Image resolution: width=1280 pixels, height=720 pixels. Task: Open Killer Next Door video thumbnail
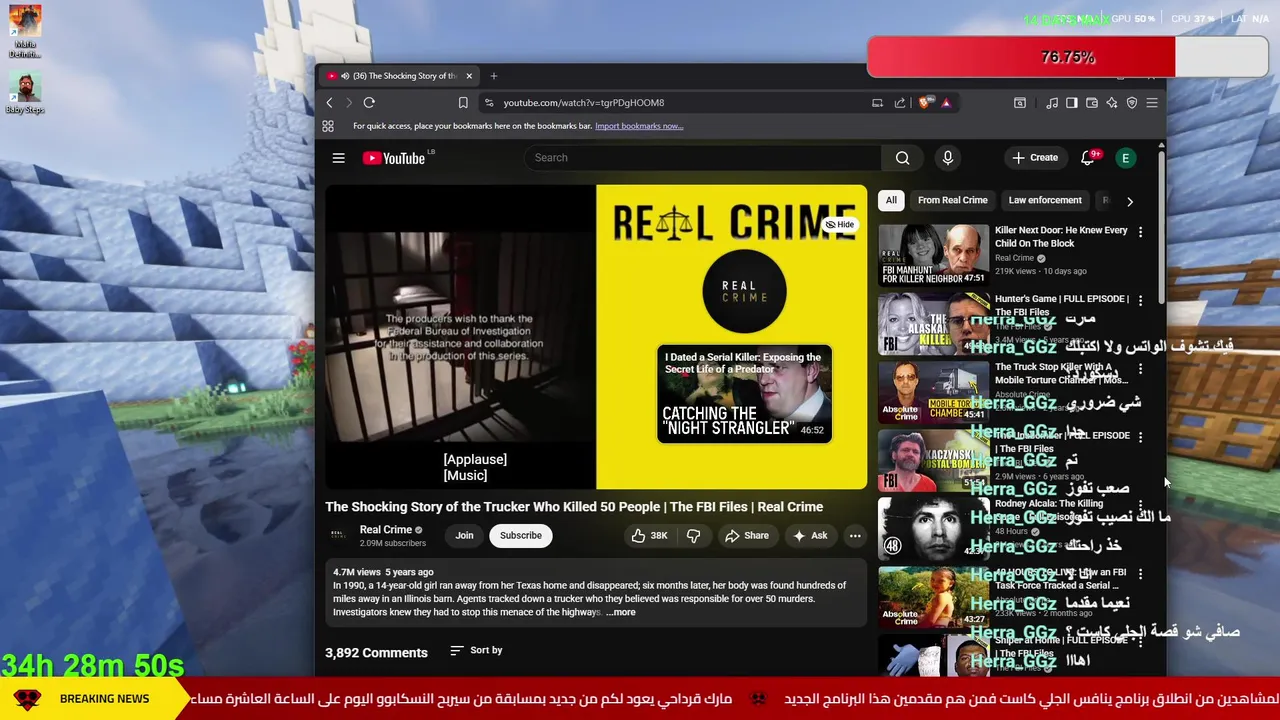click(933, 255)
